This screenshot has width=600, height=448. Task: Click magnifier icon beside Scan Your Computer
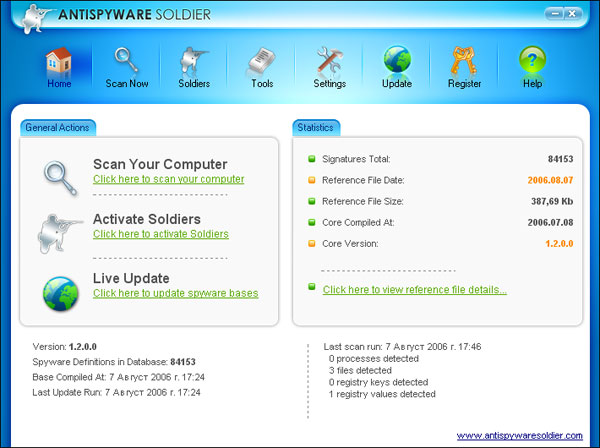[60, 178]
